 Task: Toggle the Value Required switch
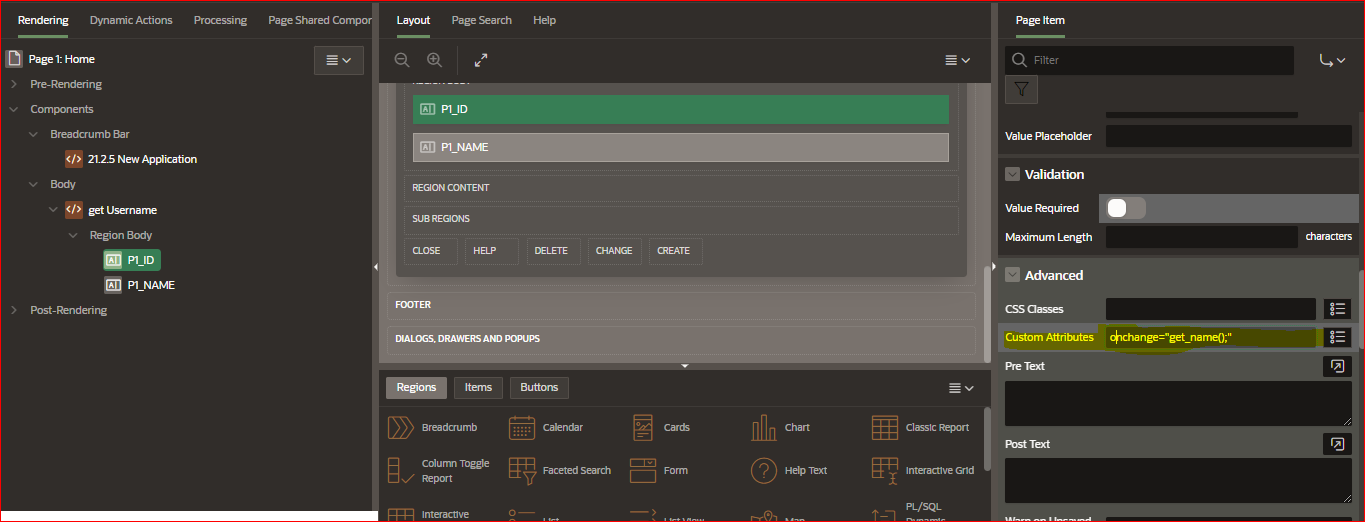click(1125, 208)
